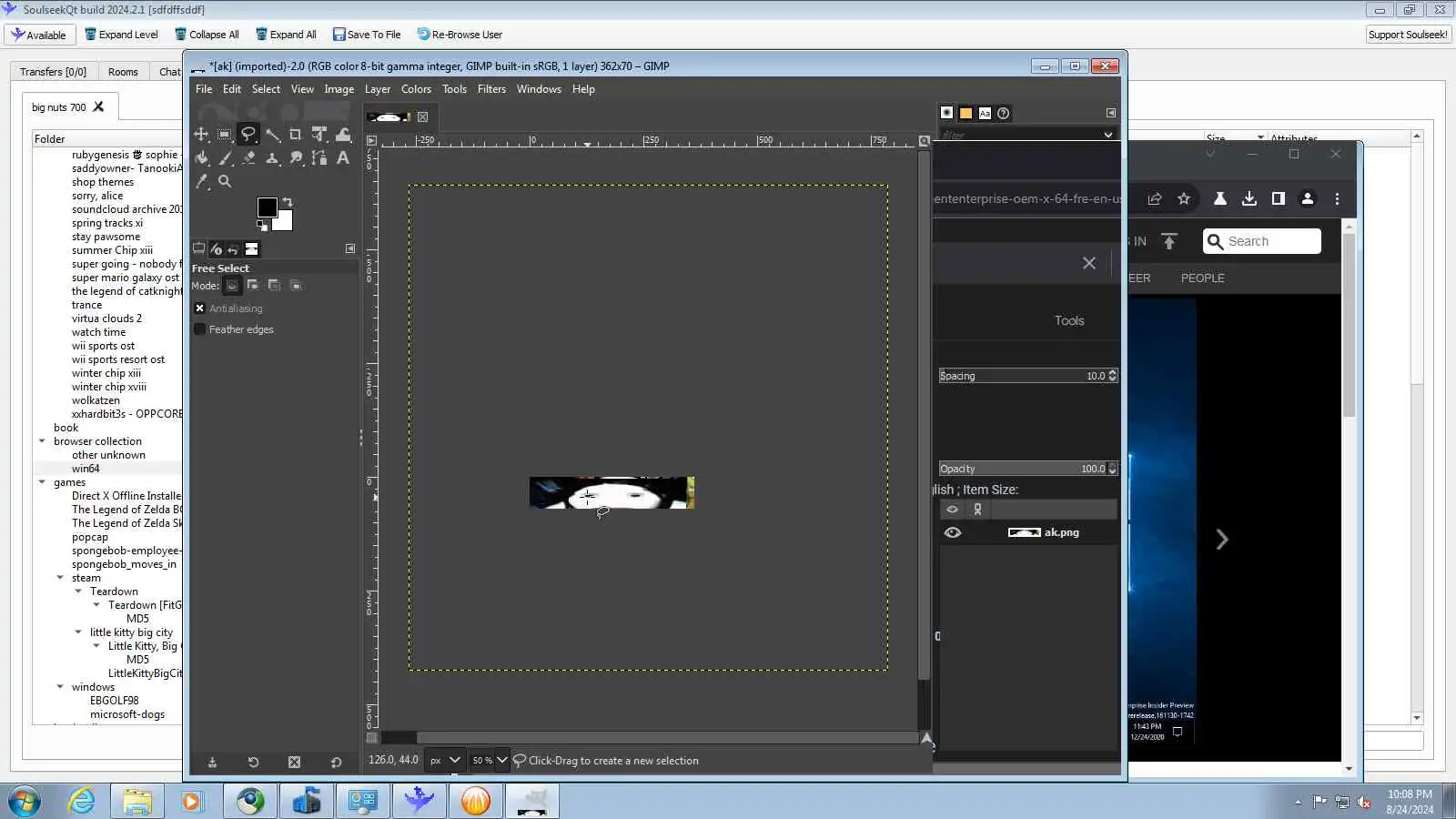The image size is (1456, 819).
Task: Open the Brushes dockable tab
Action: 947,113
